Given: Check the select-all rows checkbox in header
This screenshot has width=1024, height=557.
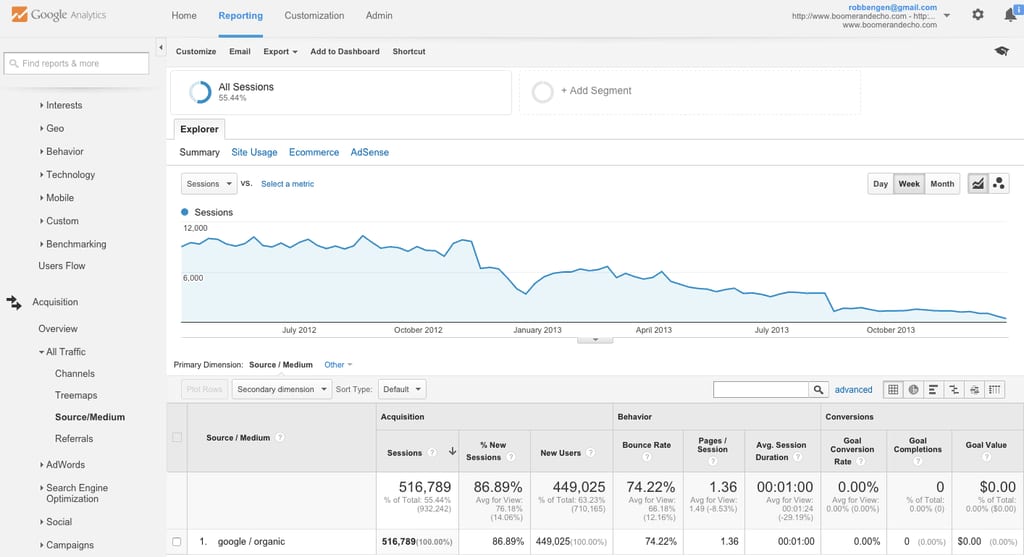Looking at the screenshot, I should 177,438.
